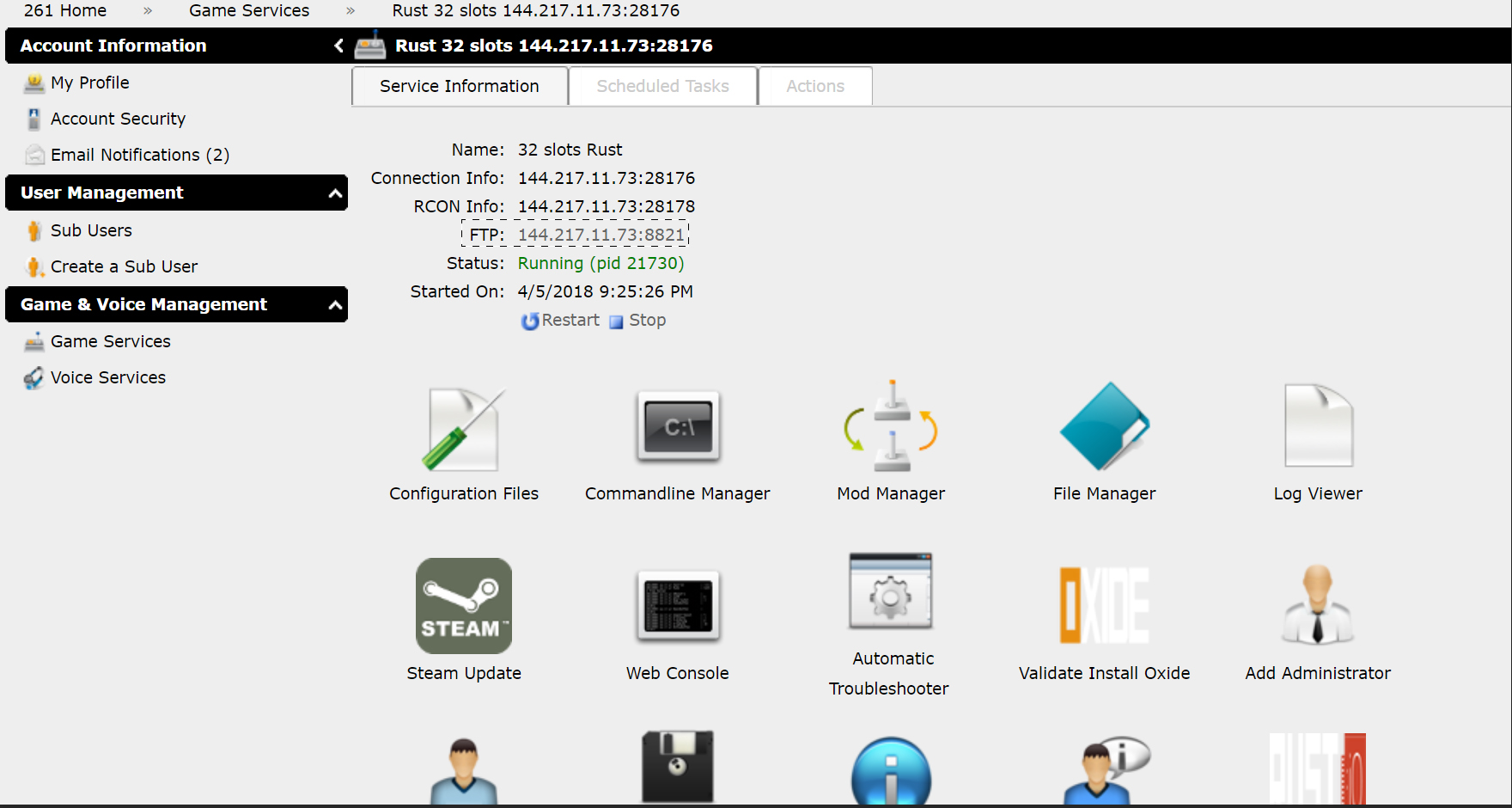The height and width of the screenshot is (808, 1512).
Task: Click the Web Console label
Action: [678, 673]
